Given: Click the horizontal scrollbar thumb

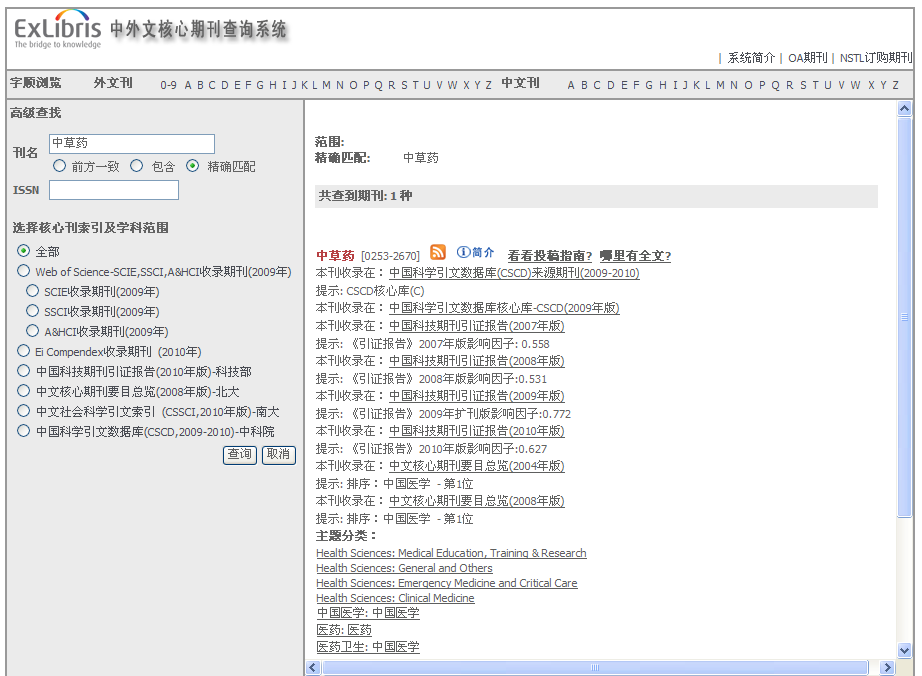Looking at the screenshot, I should (595, 667).
